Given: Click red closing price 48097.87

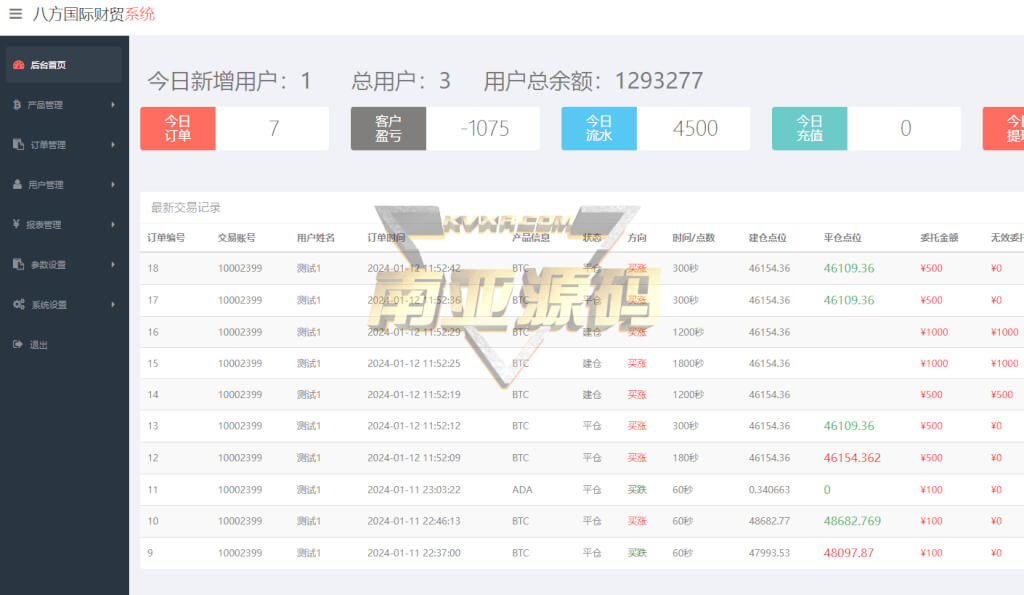Looking at the screenshot, I should point(848,553).
